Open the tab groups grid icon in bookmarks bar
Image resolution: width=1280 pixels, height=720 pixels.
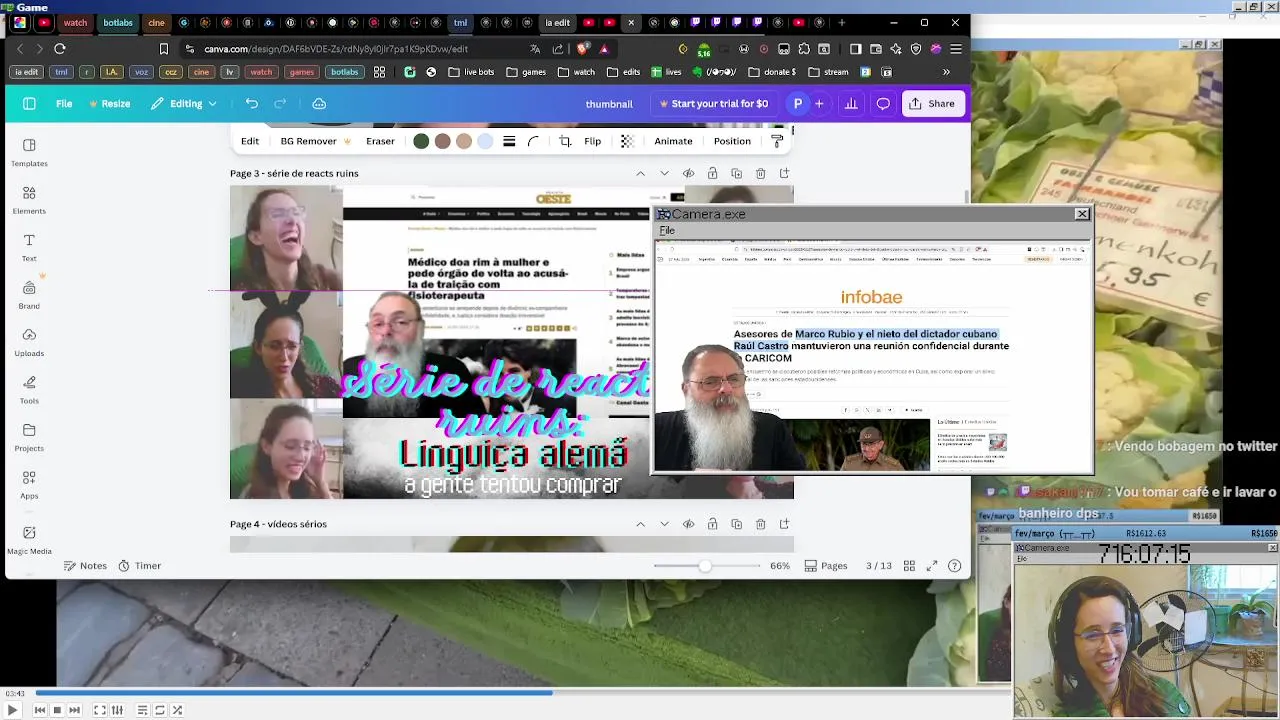(379, 72)
